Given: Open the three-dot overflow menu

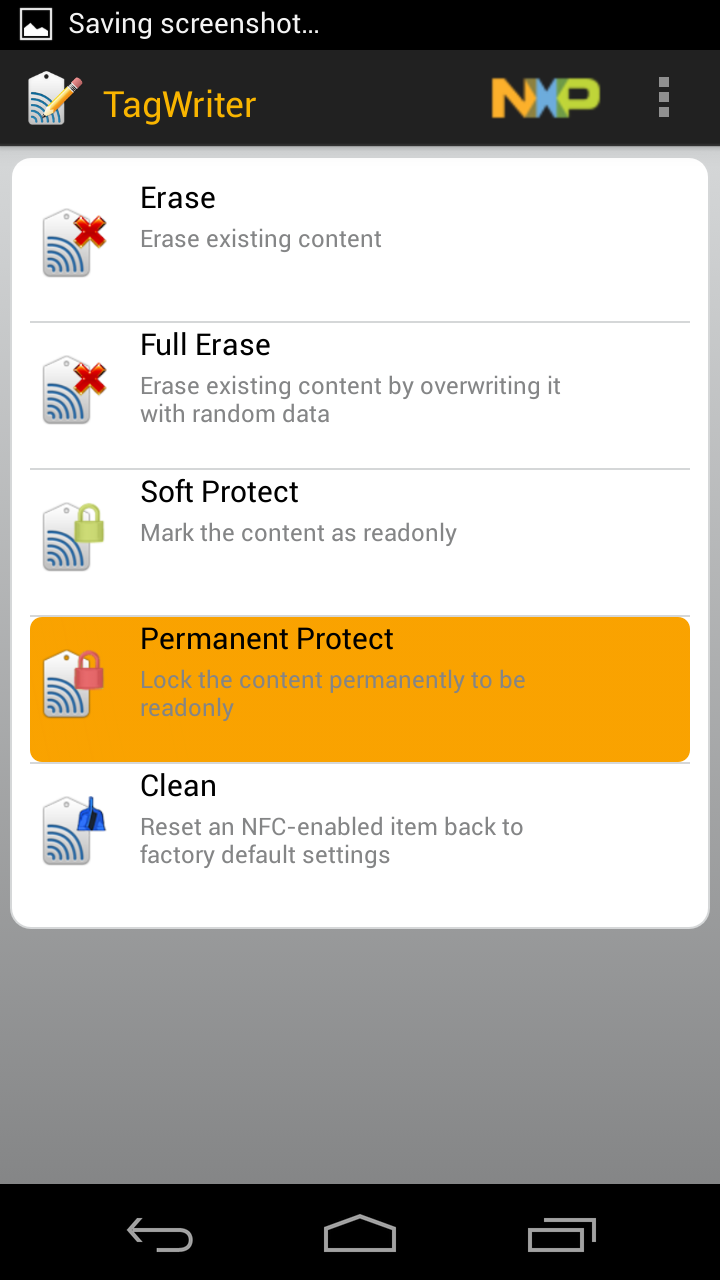Looking at the screenshot, I should tap(664, 98).
